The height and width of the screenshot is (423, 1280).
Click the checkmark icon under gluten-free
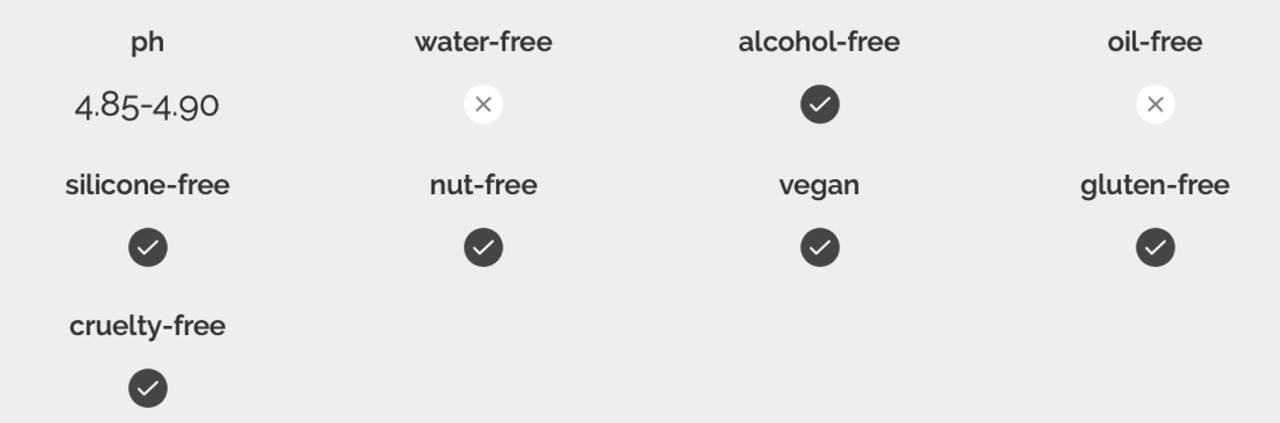click(x=1155, y=247)
